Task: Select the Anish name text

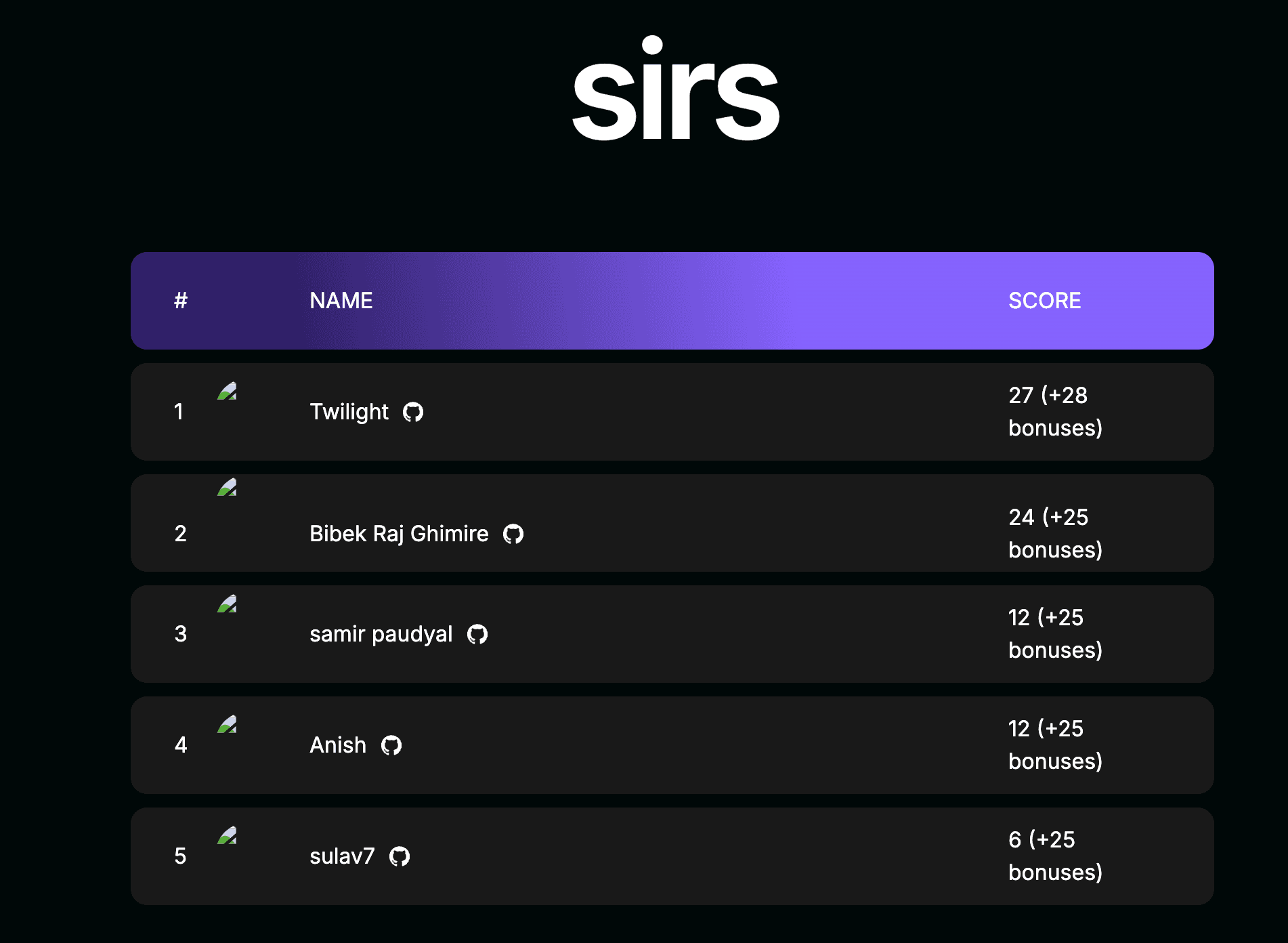Action: click(x=338, y=745)
